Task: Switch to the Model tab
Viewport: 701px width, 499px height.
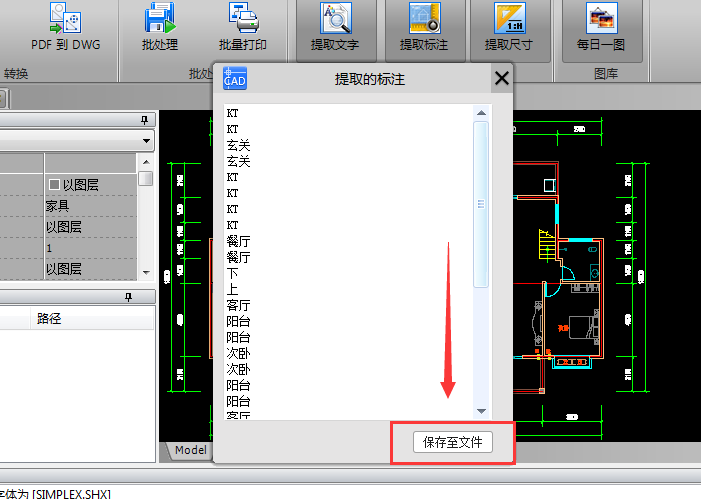Action: coord(190,450)
